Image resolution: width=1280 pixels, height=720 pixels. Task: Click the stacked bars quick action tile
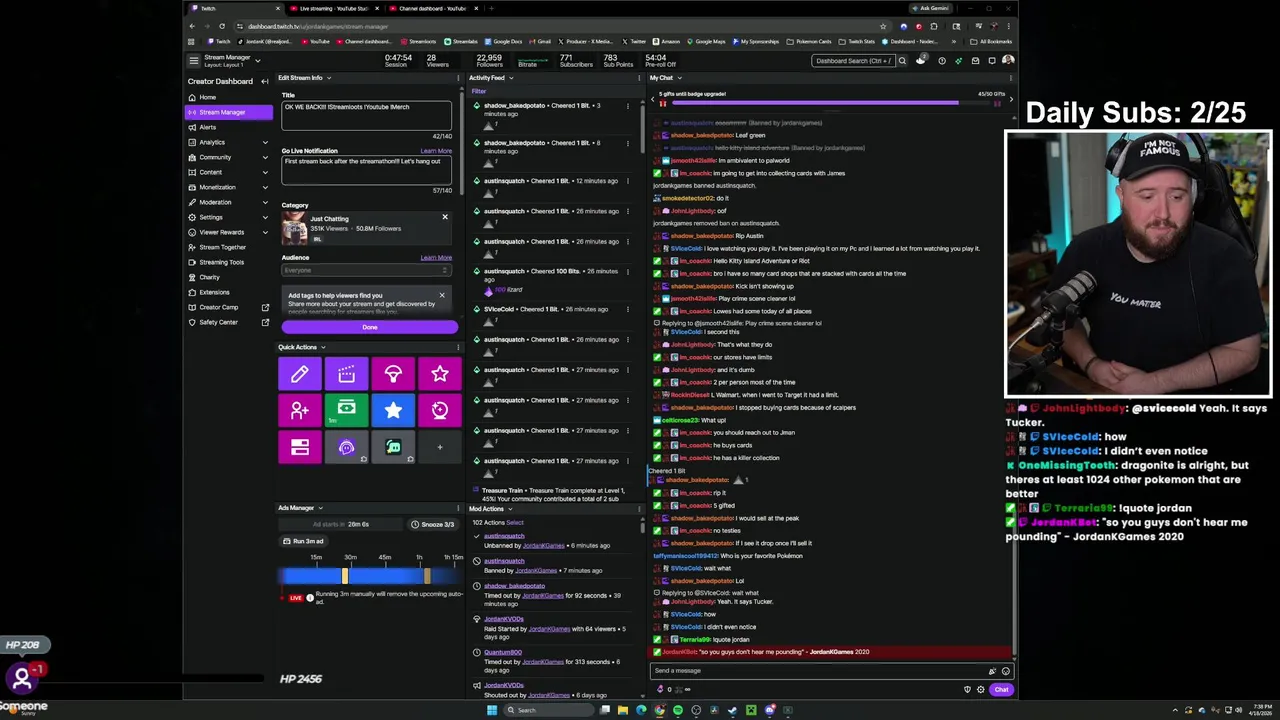[299, 447]
